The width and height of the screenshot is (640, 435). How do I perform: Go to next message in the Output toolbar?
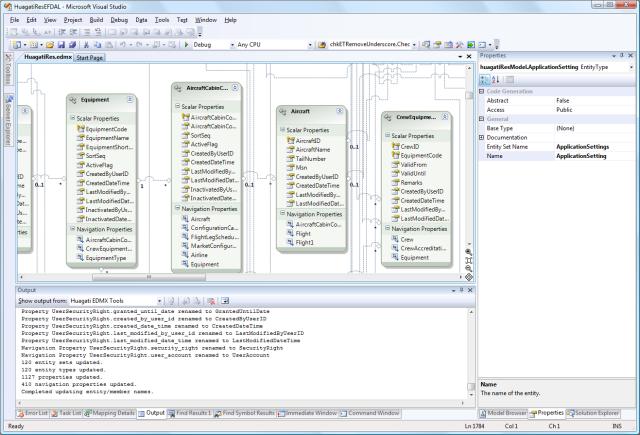(x=197, y=301)
